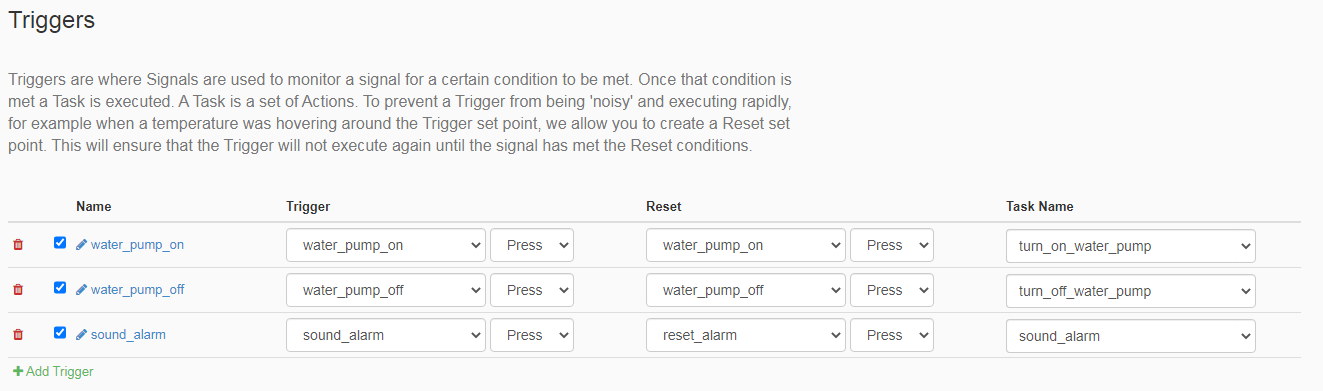Open the water_pump_off trigger name link

tap(138, 290)
